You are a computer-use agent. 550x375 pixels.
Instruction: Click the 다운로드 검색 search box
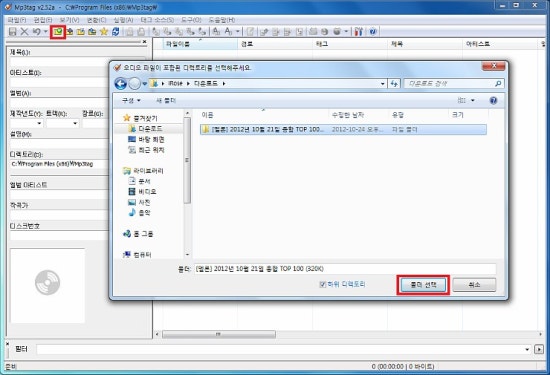point(454,83)
